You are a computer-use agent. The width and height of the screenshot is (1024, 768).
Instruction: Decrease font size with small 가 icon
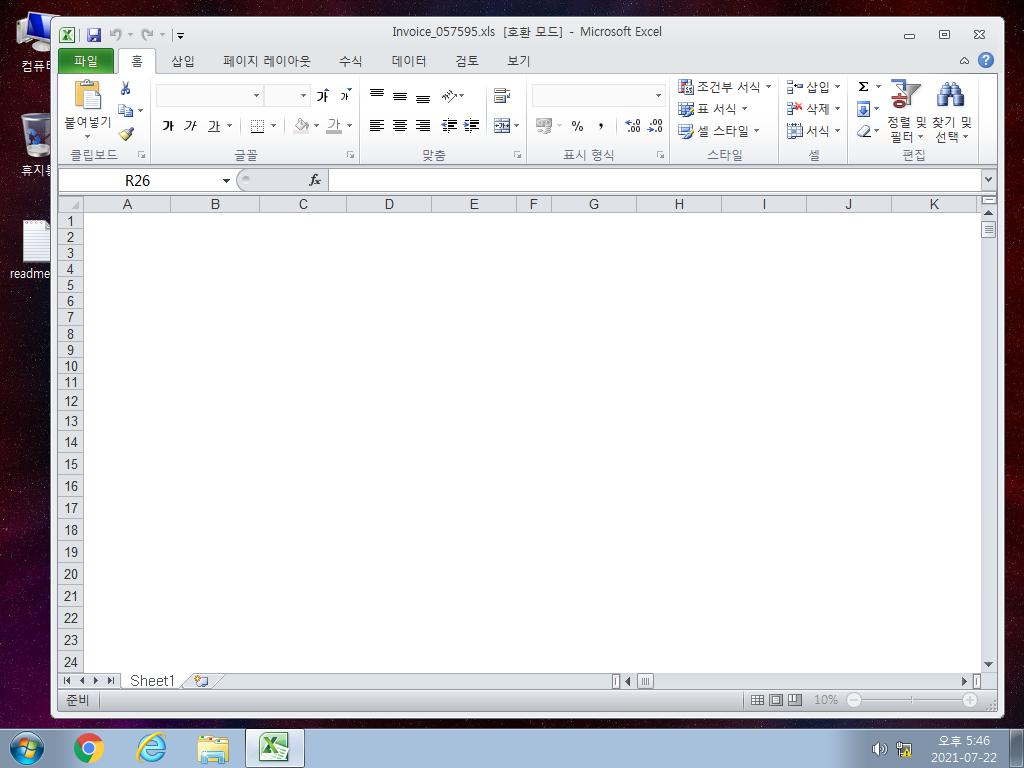tap(345, 95)
